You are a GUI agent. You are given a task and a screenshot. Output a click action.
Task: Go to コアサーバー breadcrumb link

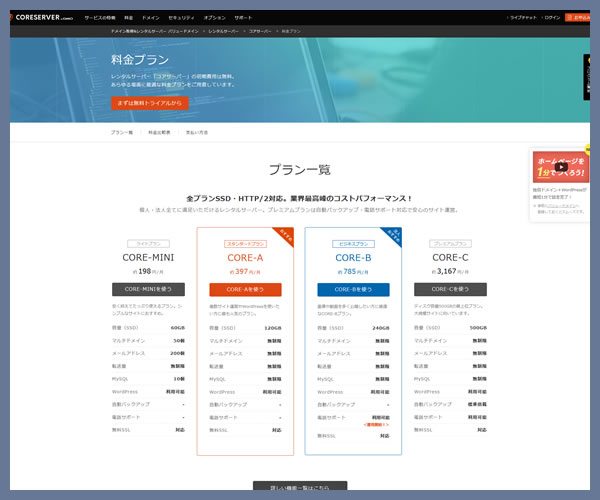[x=260, y=31]
